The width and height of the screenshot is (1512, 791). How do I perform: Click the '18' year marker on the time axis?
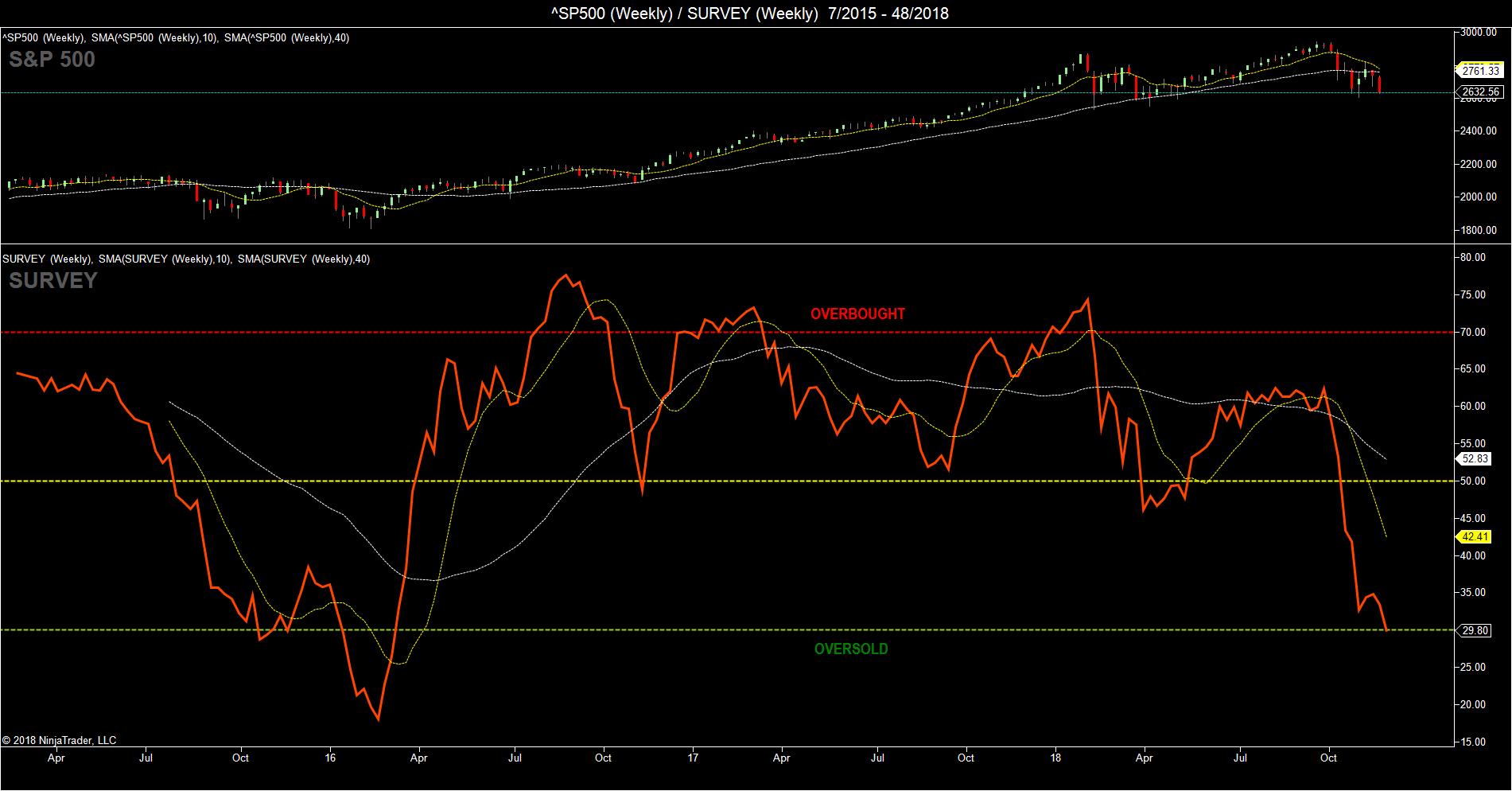click(x=1055, y=758)
